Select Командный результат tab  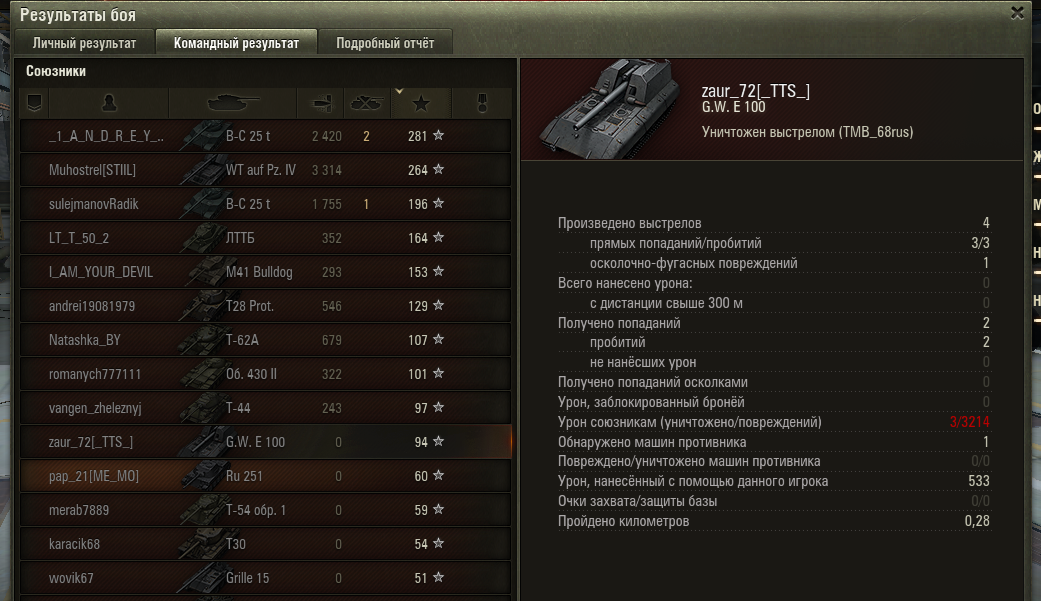236,43
